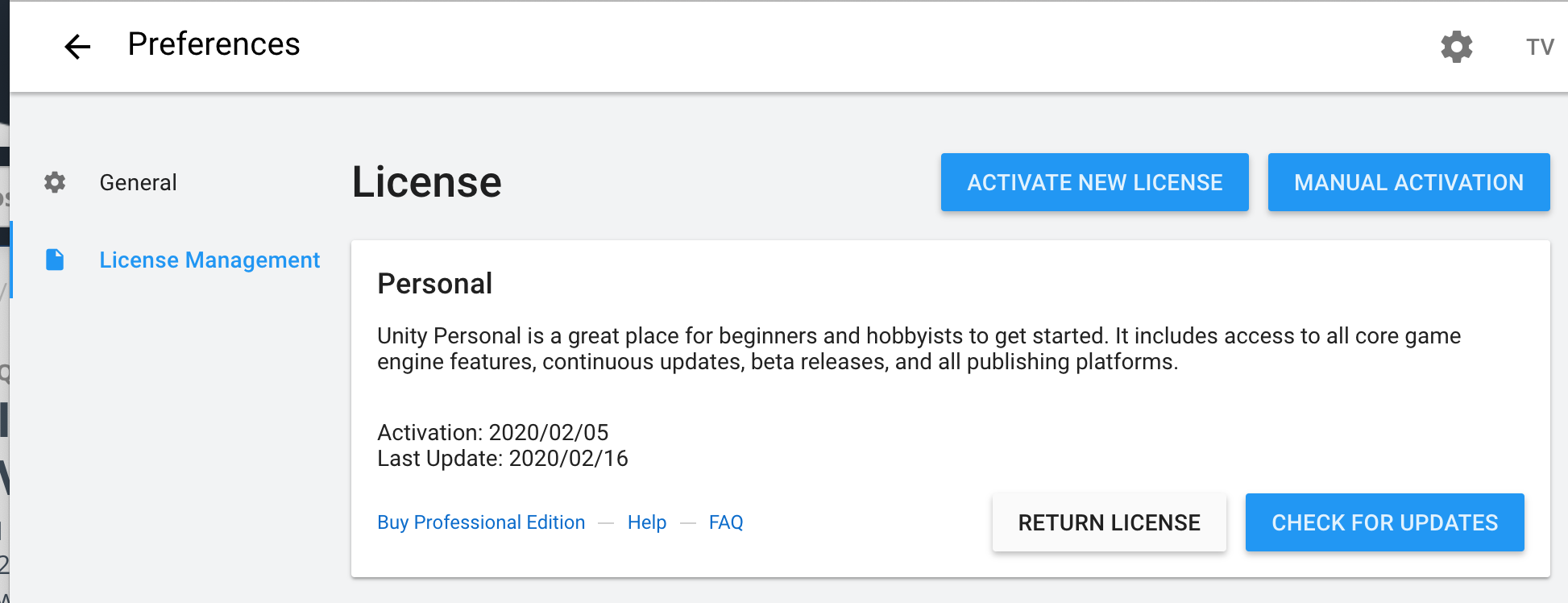Click the Personal license heading
Viewport: 1568px width, 603px height.
(434, 284)
